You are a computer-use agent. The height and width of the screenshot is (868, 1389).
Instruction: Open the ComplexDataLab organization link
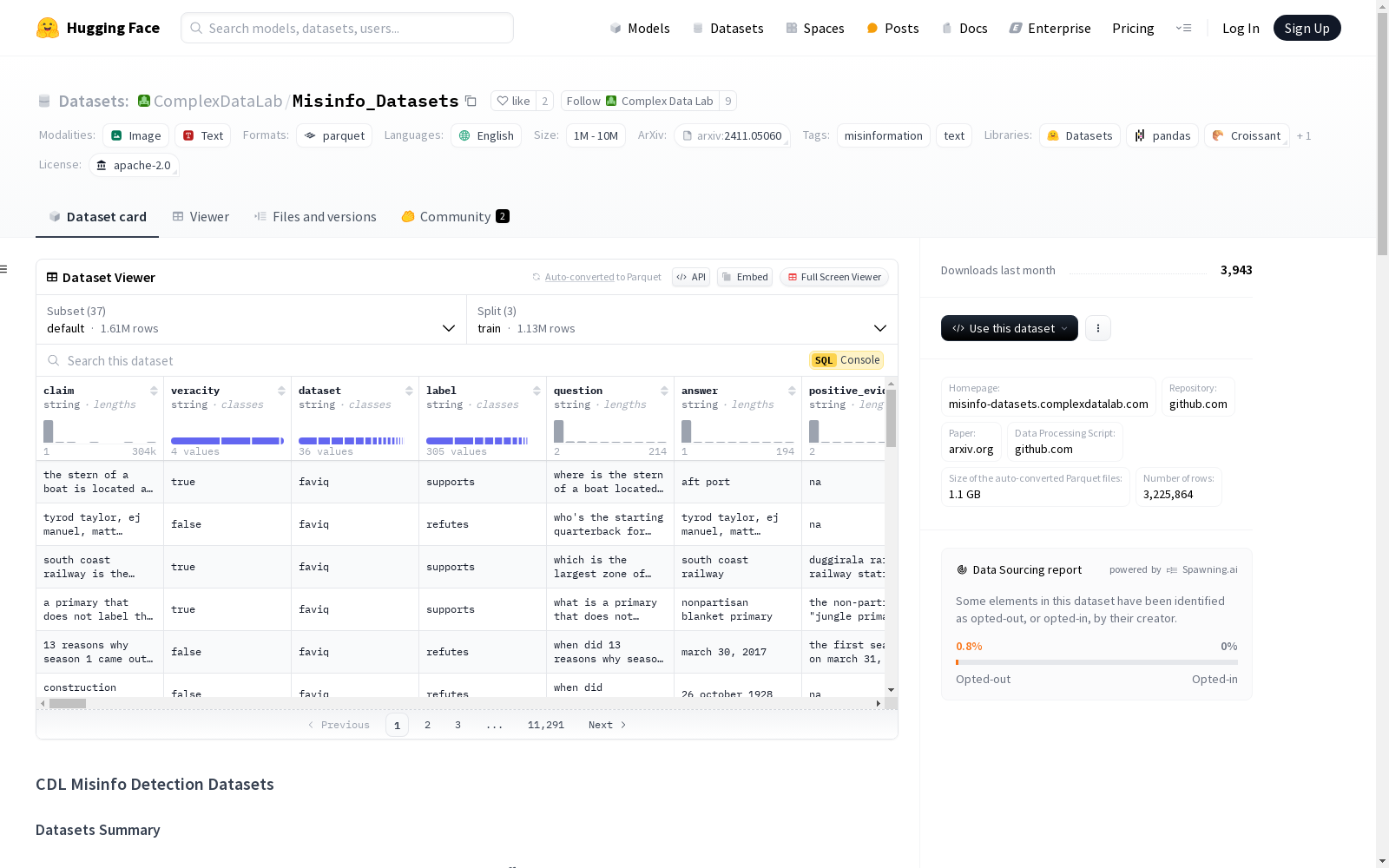[218, 101]
